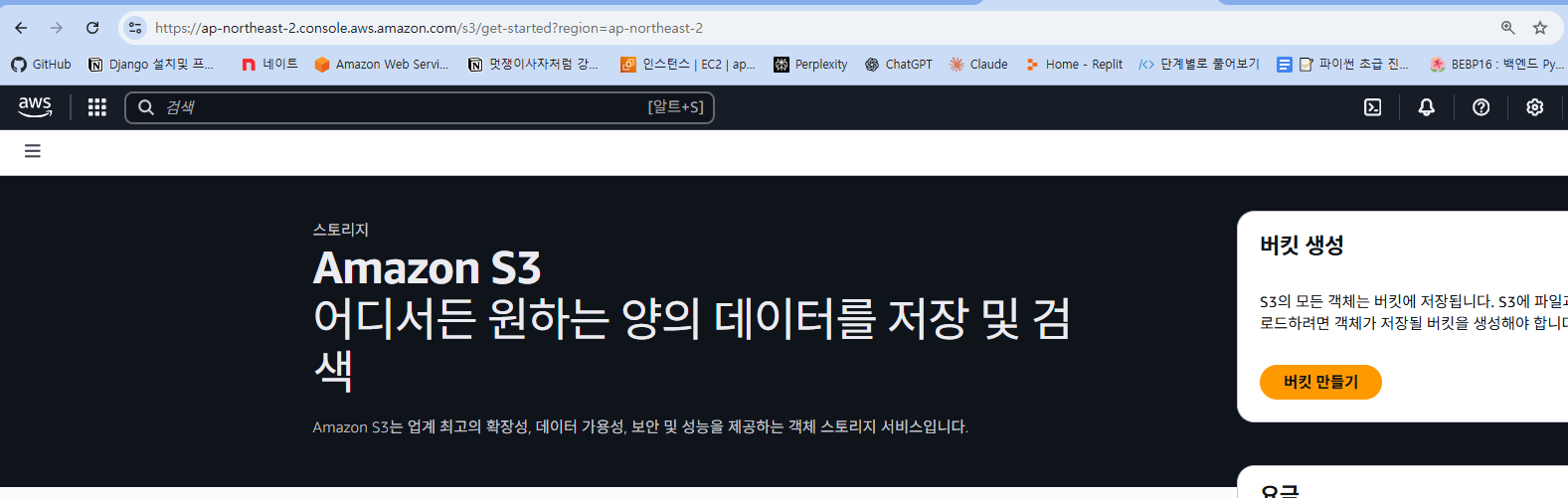The width and height of the screenshot is (1568, 498).
Task: Click the magnifier icon in AWS search
Action: [146, 107]
